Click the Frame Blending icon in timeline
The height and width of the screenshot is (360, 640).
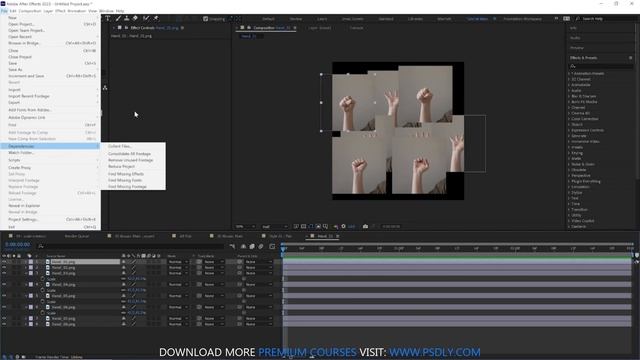[x=252, y=247]
